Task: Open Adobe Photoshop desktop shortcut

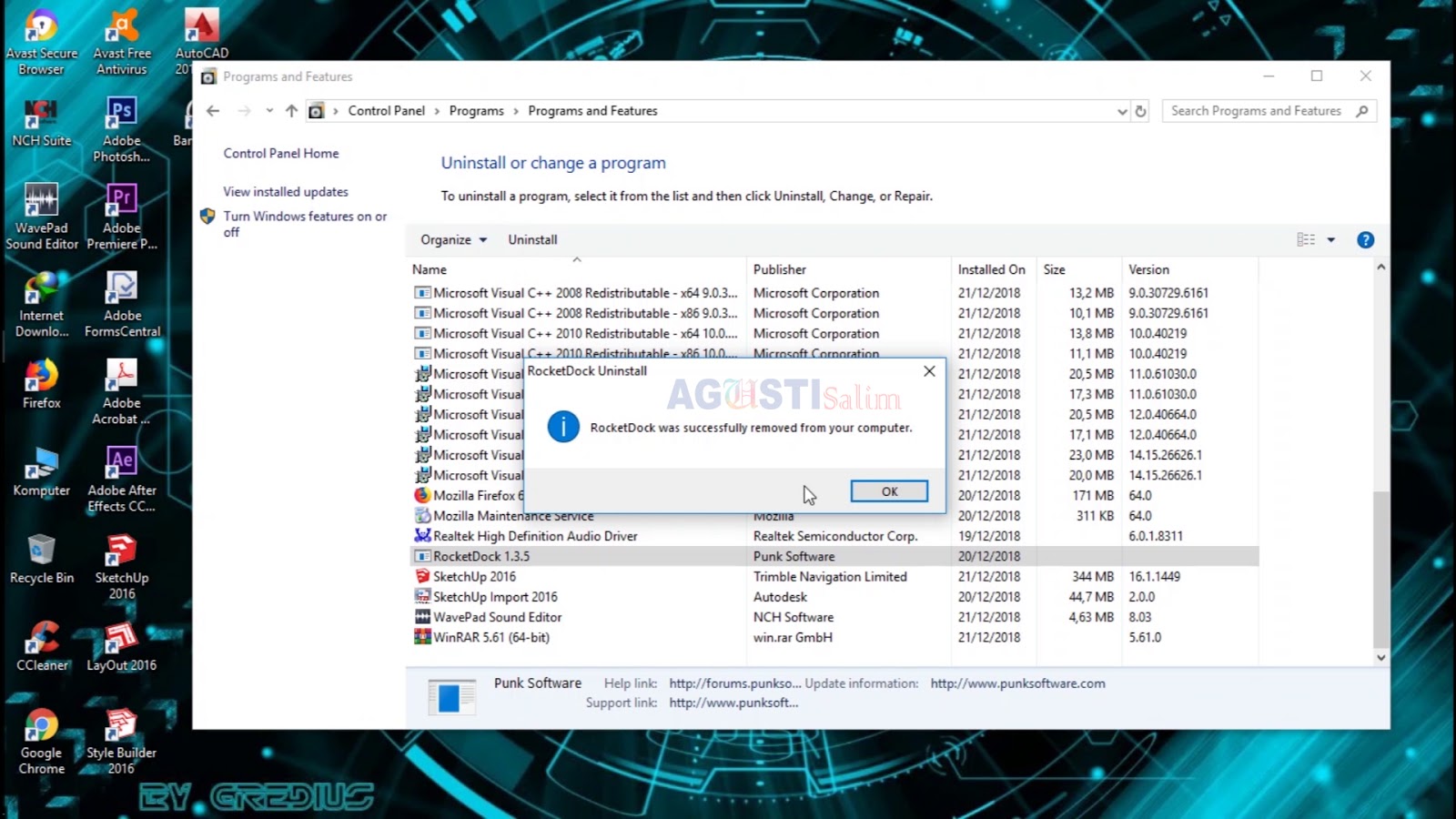Action: [122, 129]
